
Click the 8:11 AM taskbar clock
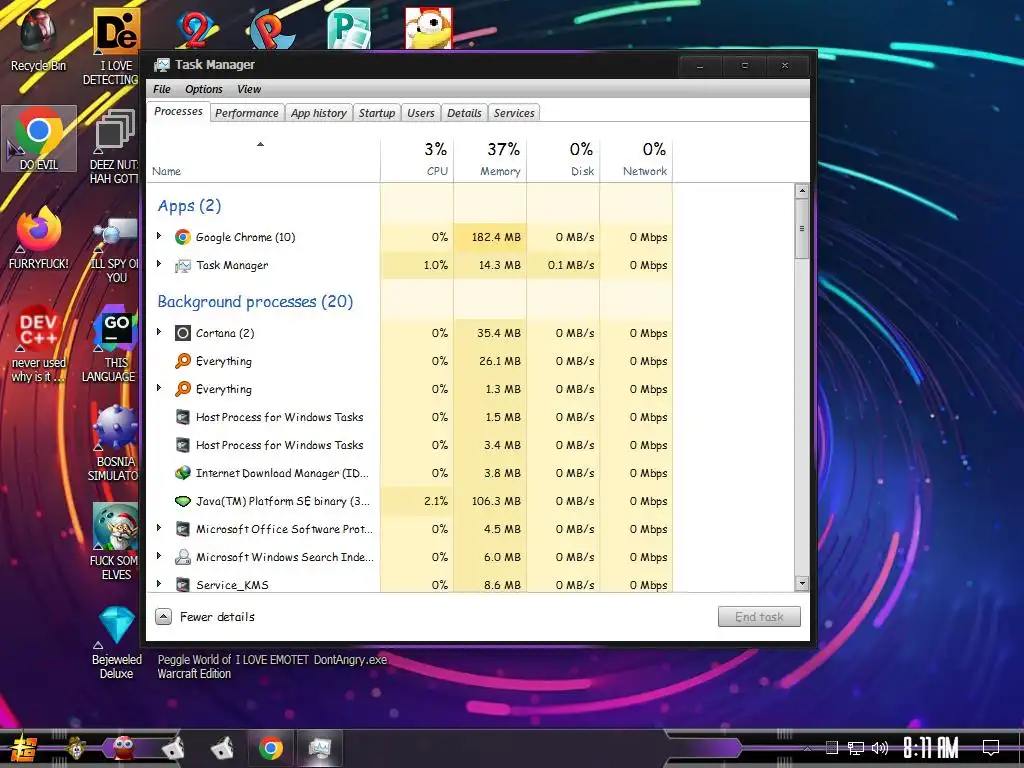point(931,748)
